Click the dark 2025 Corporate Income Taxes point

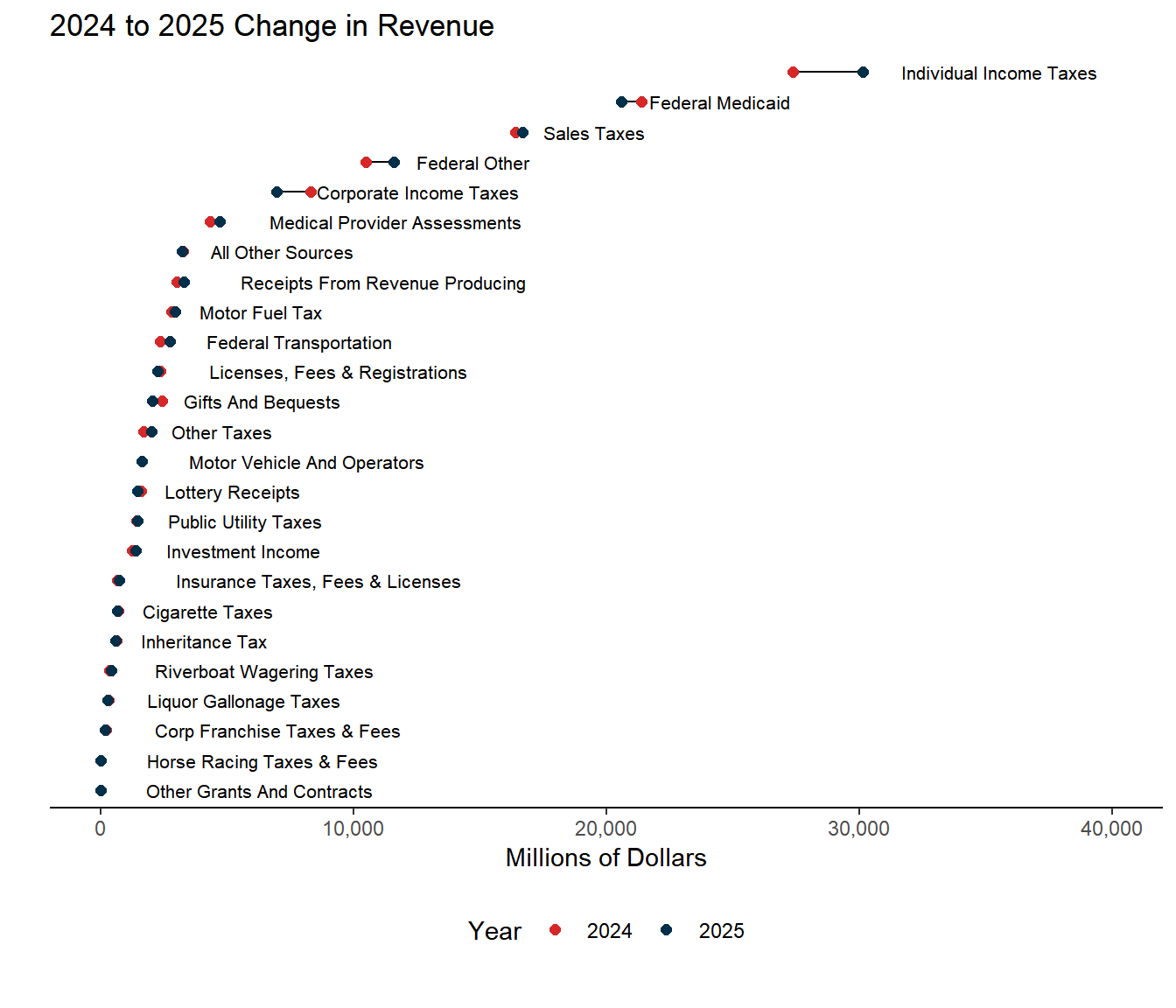[276, 192]
